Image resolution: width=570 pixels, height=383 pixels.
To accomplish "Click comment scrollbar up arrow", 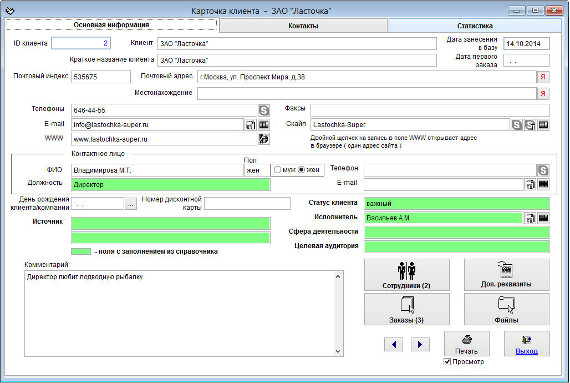I will [338, 277].
